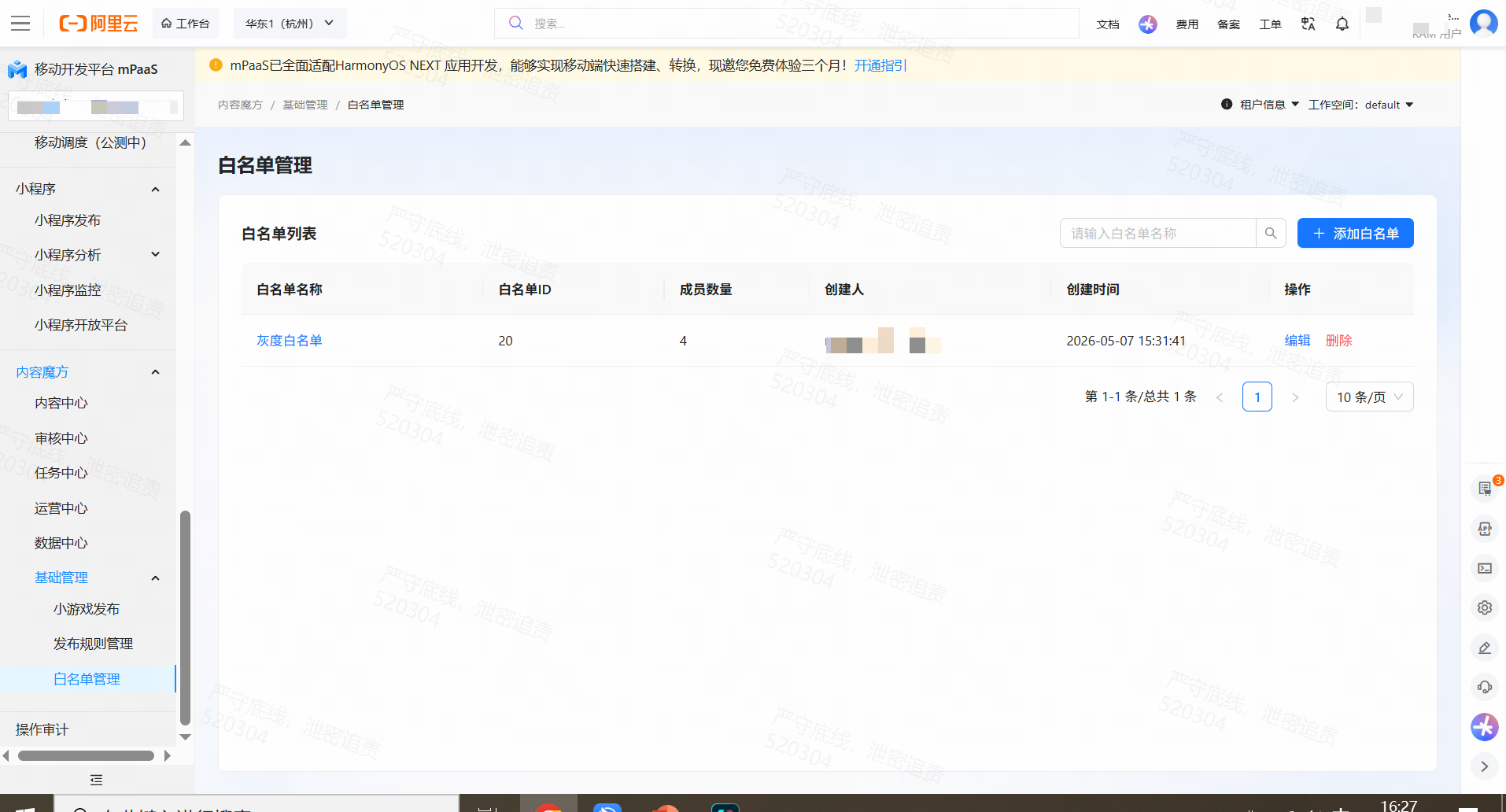Viewport: 1506px width, 812px height.
Task: Open 运营中心 in sidebar
Action: (61, 508)
